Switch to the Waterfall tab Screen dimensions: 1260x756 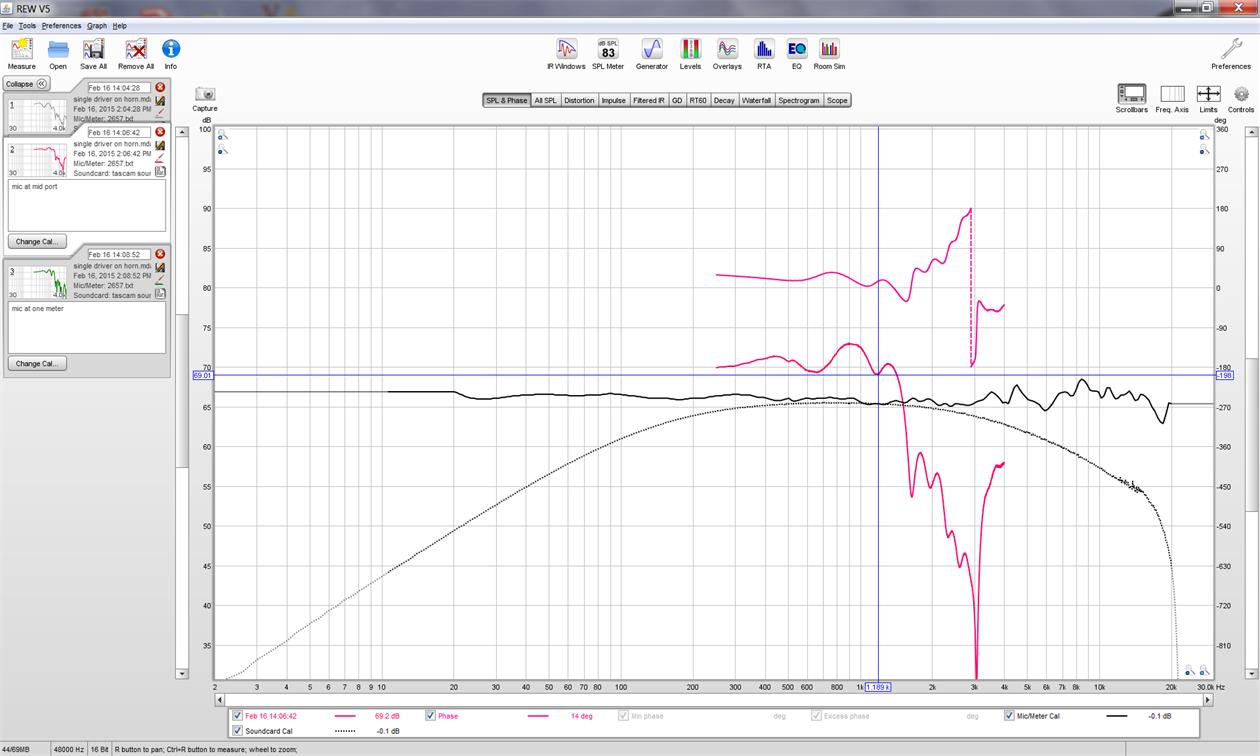tap(756, 101)
